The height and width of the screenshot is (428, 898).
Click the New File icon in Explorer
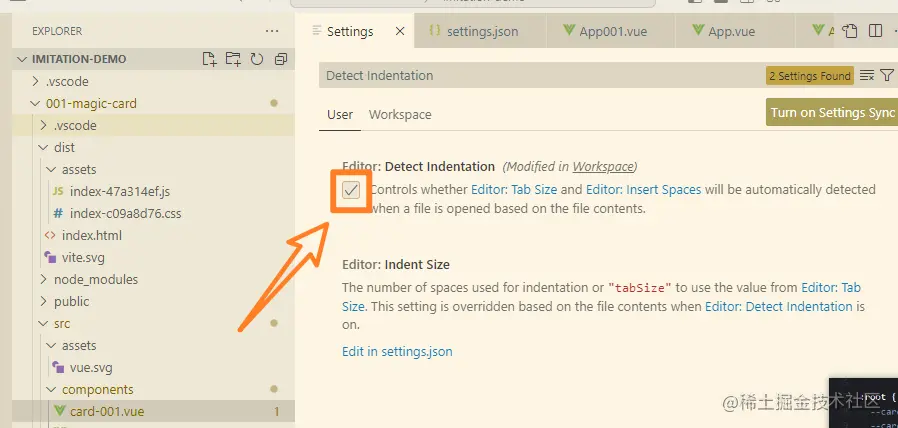(209, 59)
